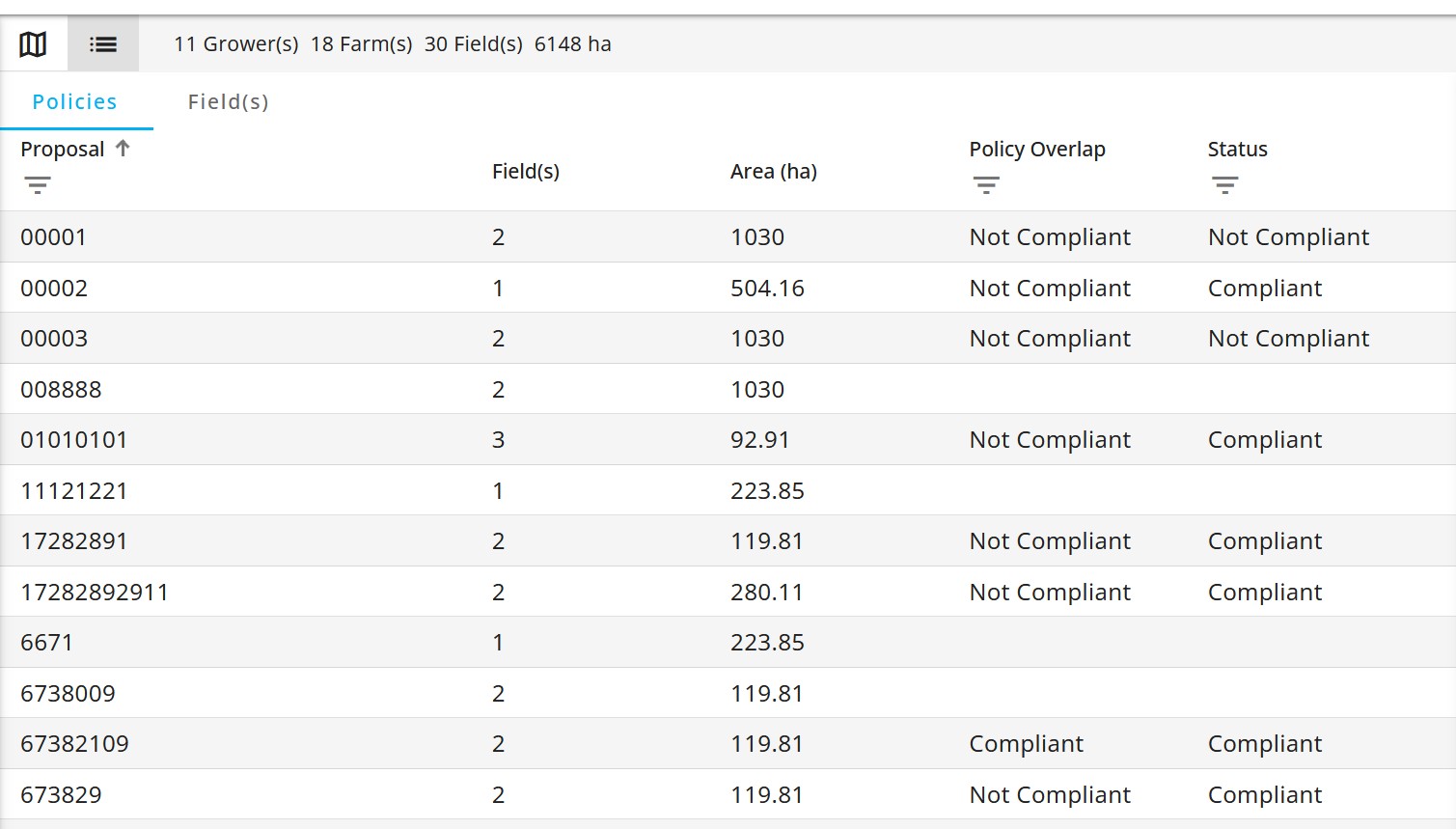
Task: Open the Policy Overlap filter icon
Action: [986, 183]
